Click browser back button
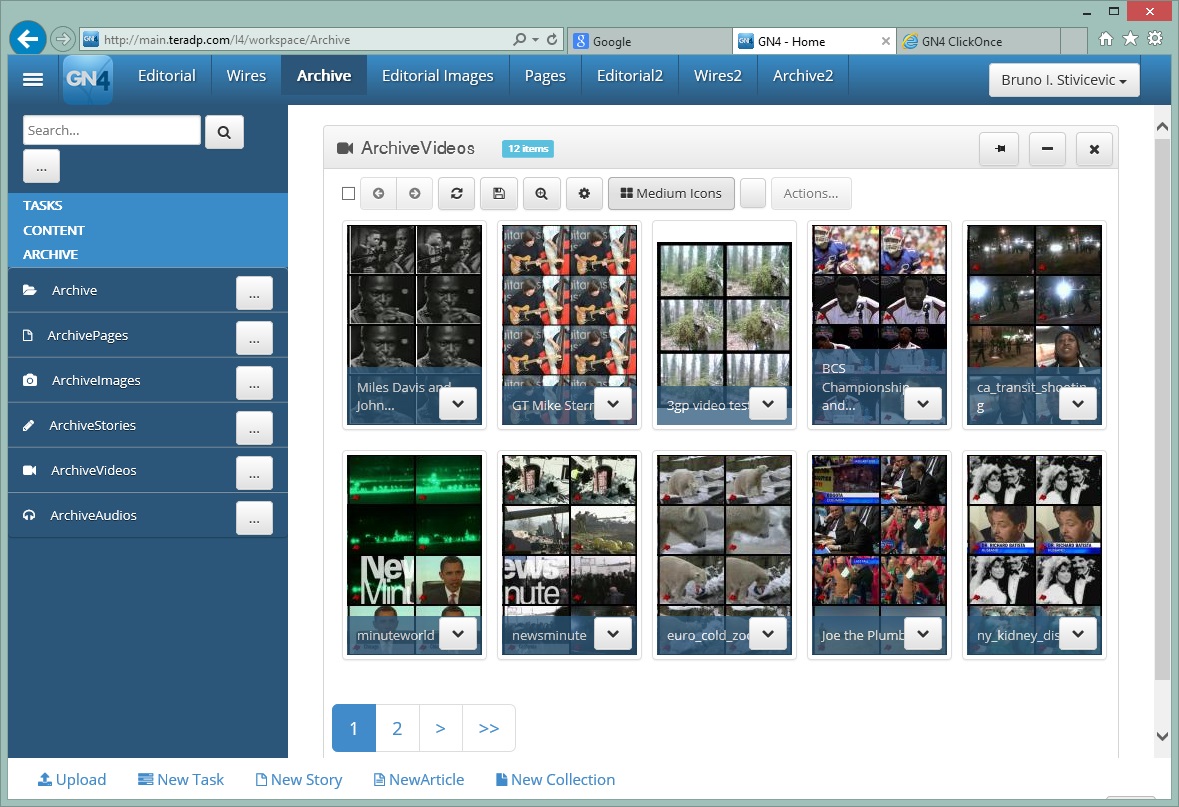The image size is (1179, 807). (28, 38)
